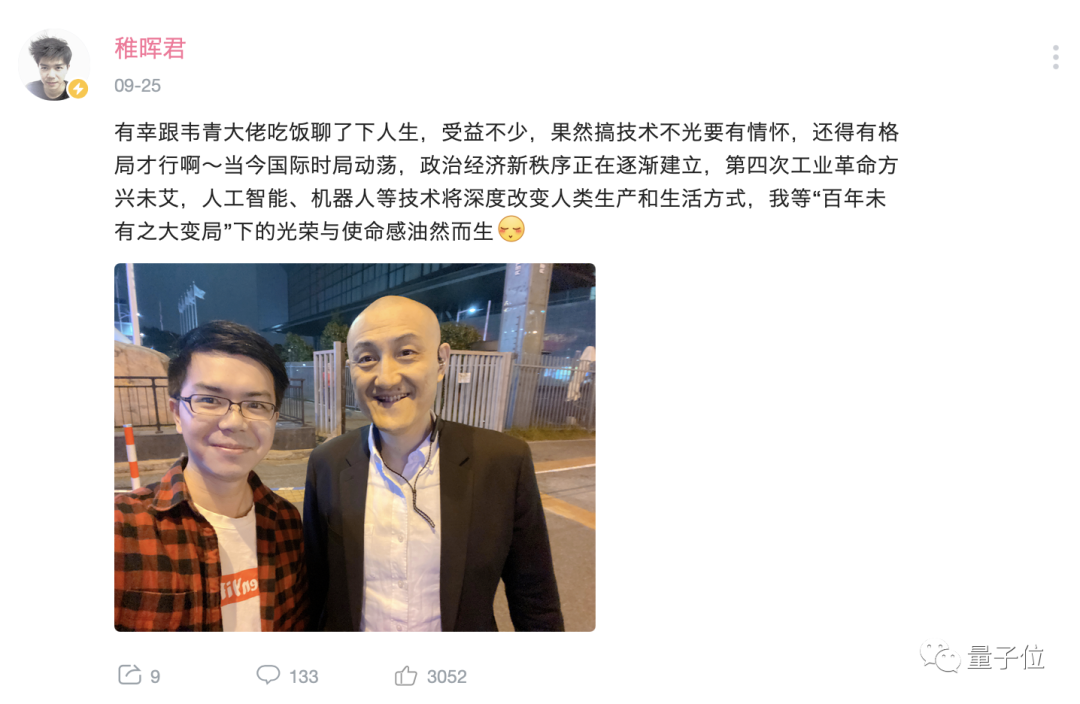Open the three-dot more options menu
This screenshot has width=1080, height=704.
click(1055, 57)
